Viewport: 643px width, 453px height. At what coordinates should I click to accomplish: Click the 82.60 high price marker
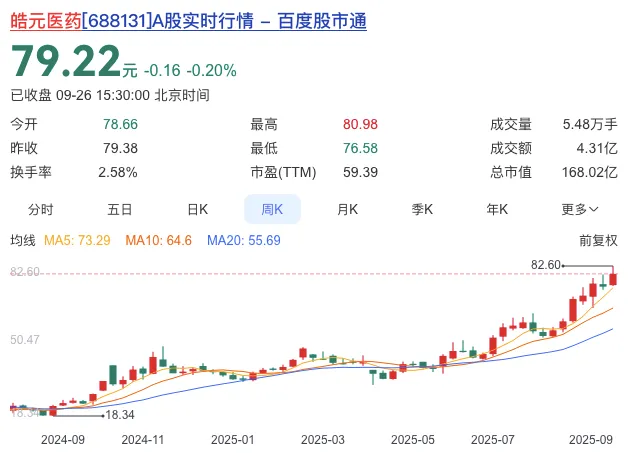(545, 265)
